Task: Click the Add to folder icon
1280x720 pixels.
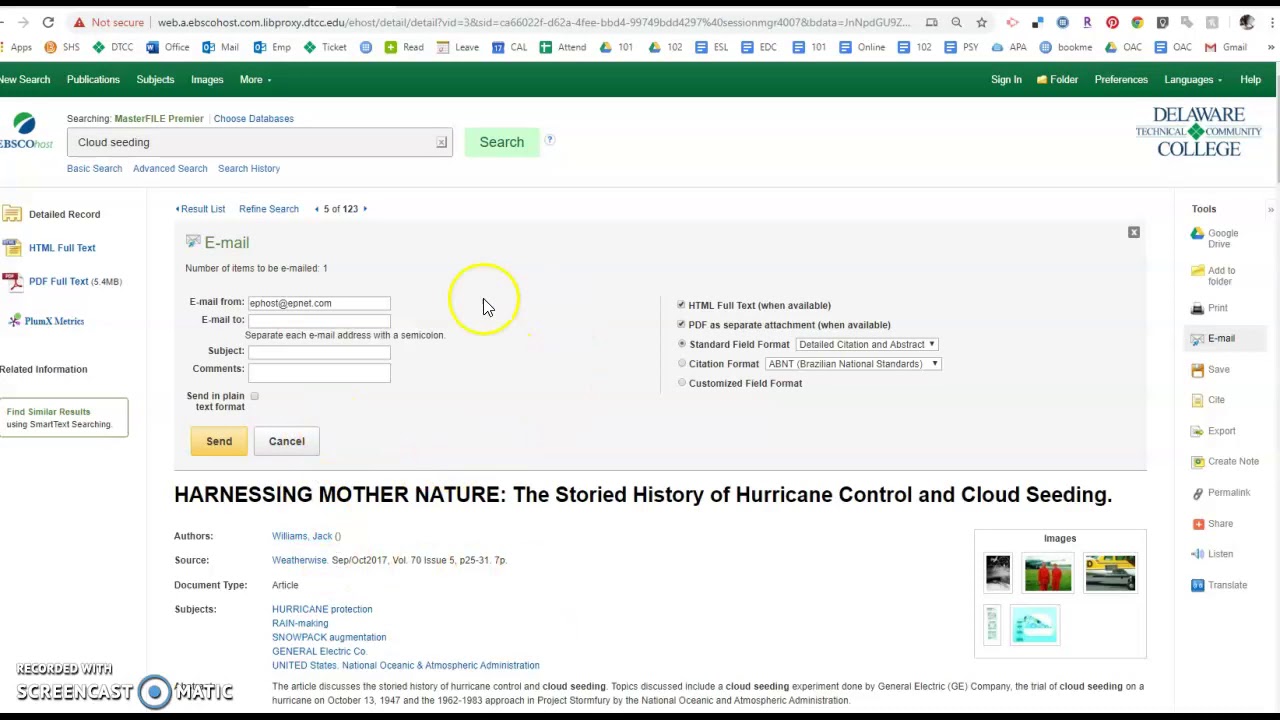Action: click(x=1197, y=271)
